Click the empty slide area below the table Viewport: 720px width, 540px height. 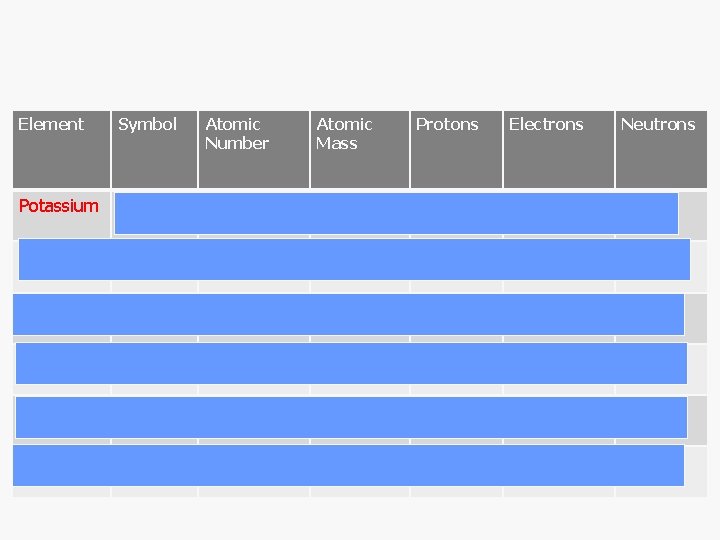coord(360,517)
